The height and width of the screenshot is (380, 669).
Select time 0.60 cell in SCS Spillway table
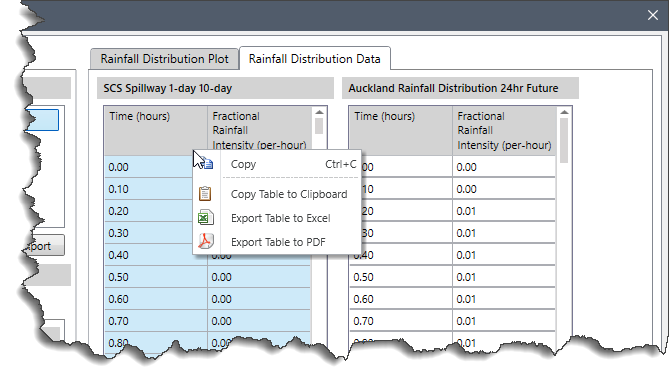pos(156,299)
